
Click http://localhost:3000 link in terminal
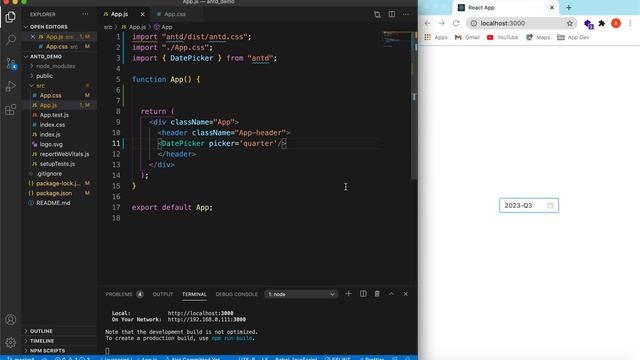(x=200, y=313)
